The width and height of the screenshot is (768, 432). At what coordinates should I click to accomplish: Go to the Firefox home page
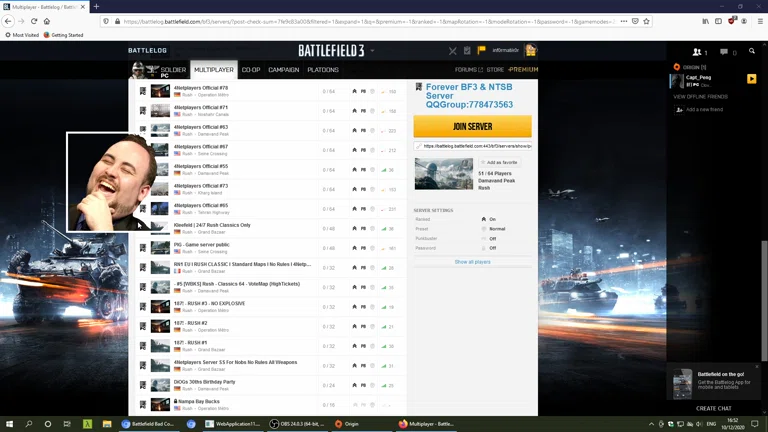pyautogui.click(x=47, y=21)
